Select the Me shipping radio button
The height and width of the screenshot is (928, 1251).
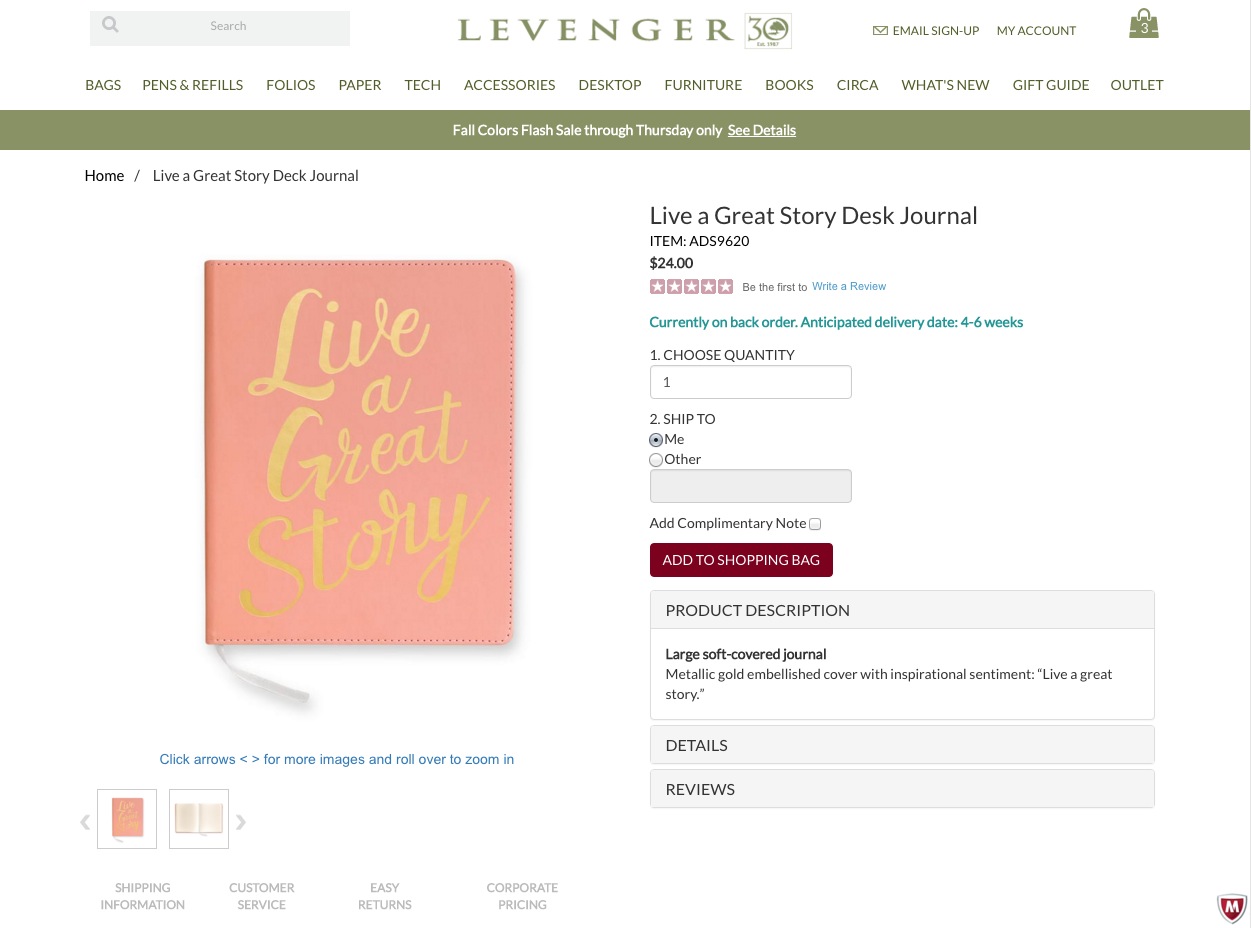pos(656,440)
